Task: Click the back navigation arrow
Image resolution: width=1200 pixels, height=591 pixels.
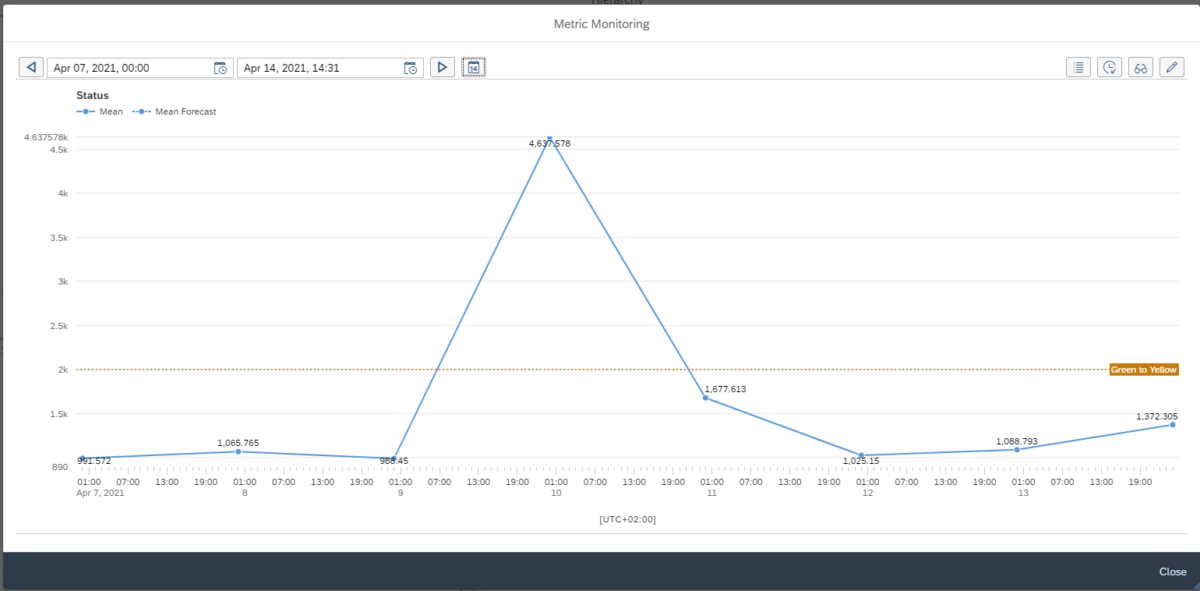Action: [x=31, y=67]
